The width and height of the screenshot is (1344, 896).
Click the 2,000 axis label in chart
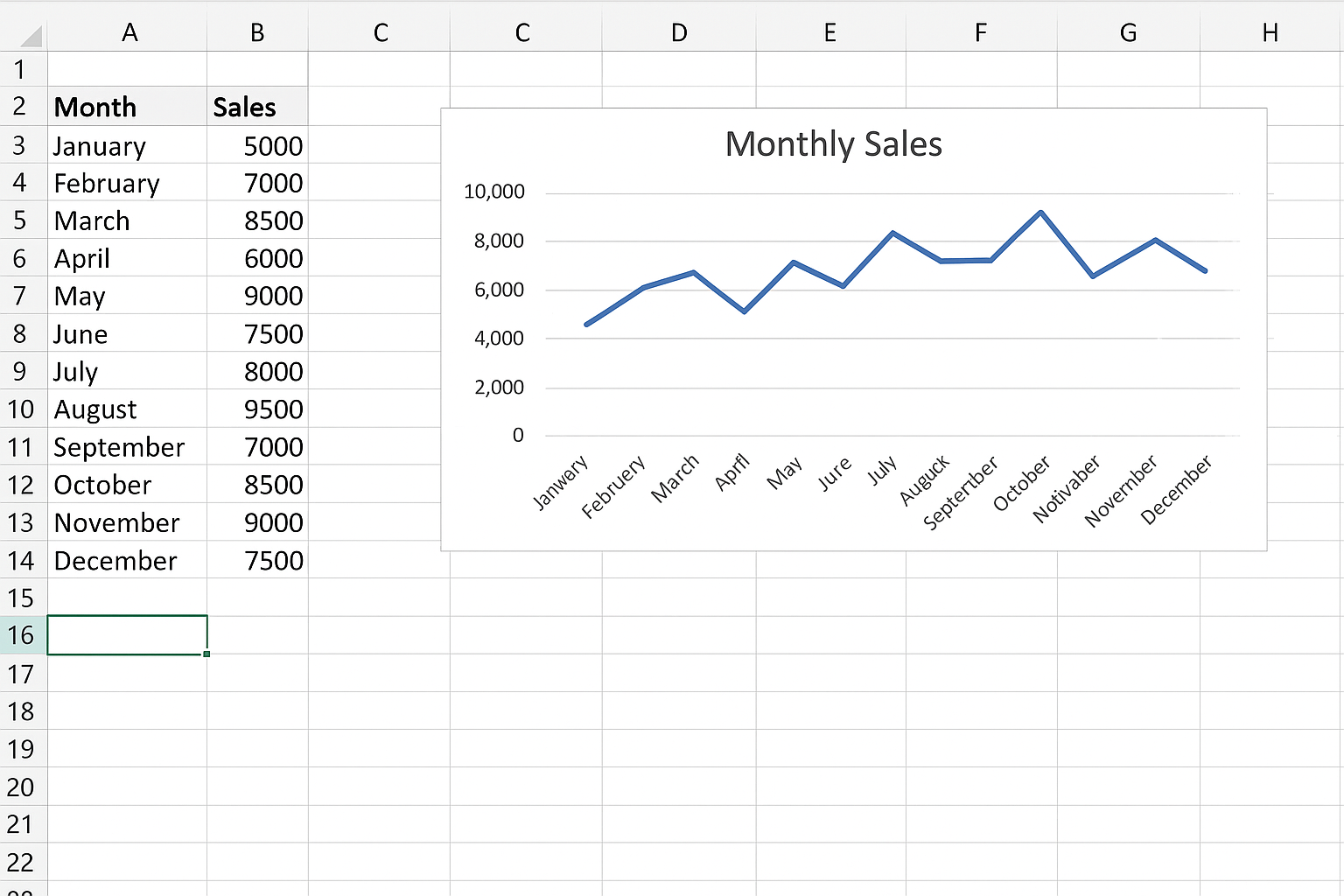pos(499,387)
